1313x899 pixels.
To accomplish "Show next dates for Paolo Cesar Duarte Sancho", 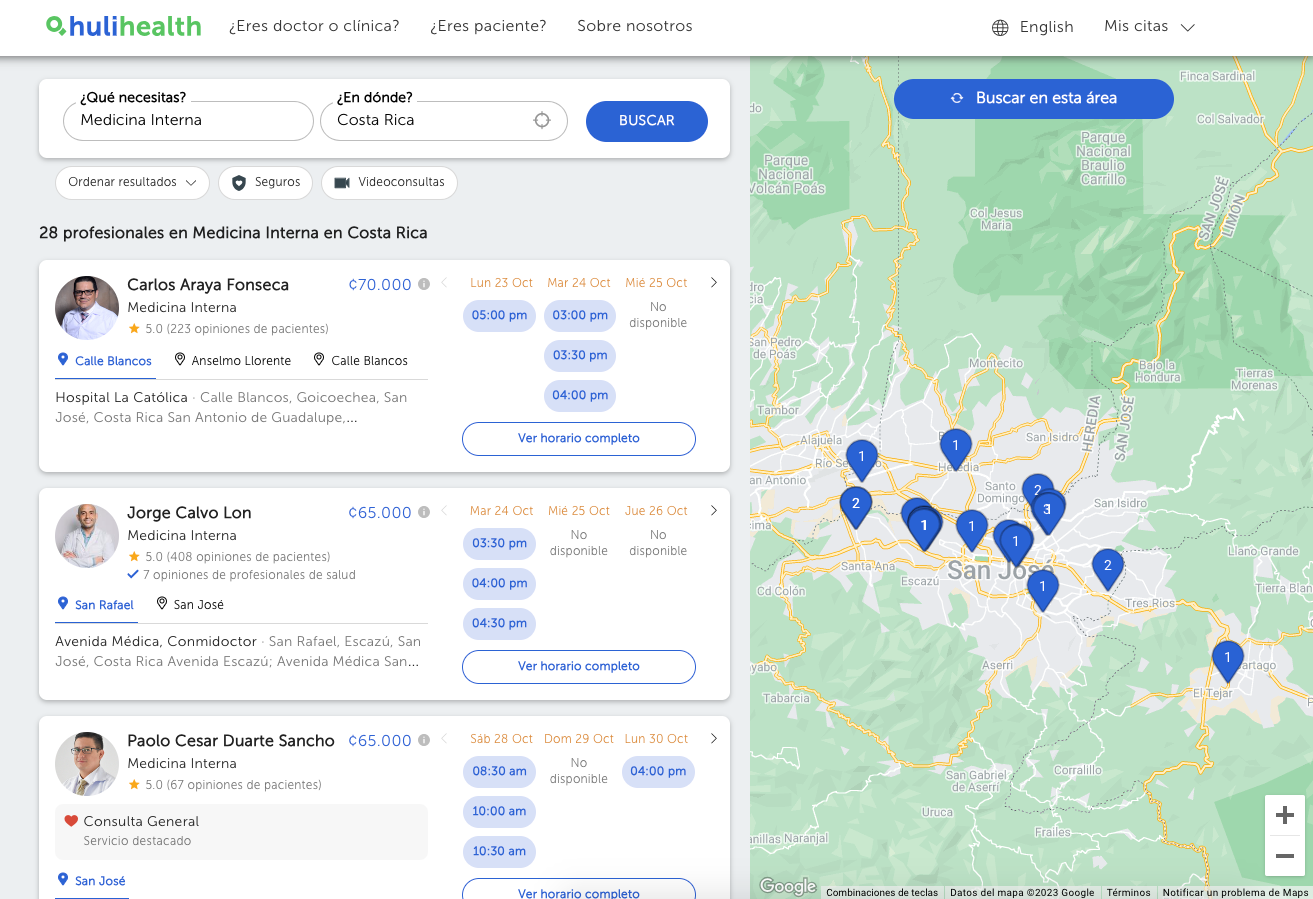I will 713,739.
